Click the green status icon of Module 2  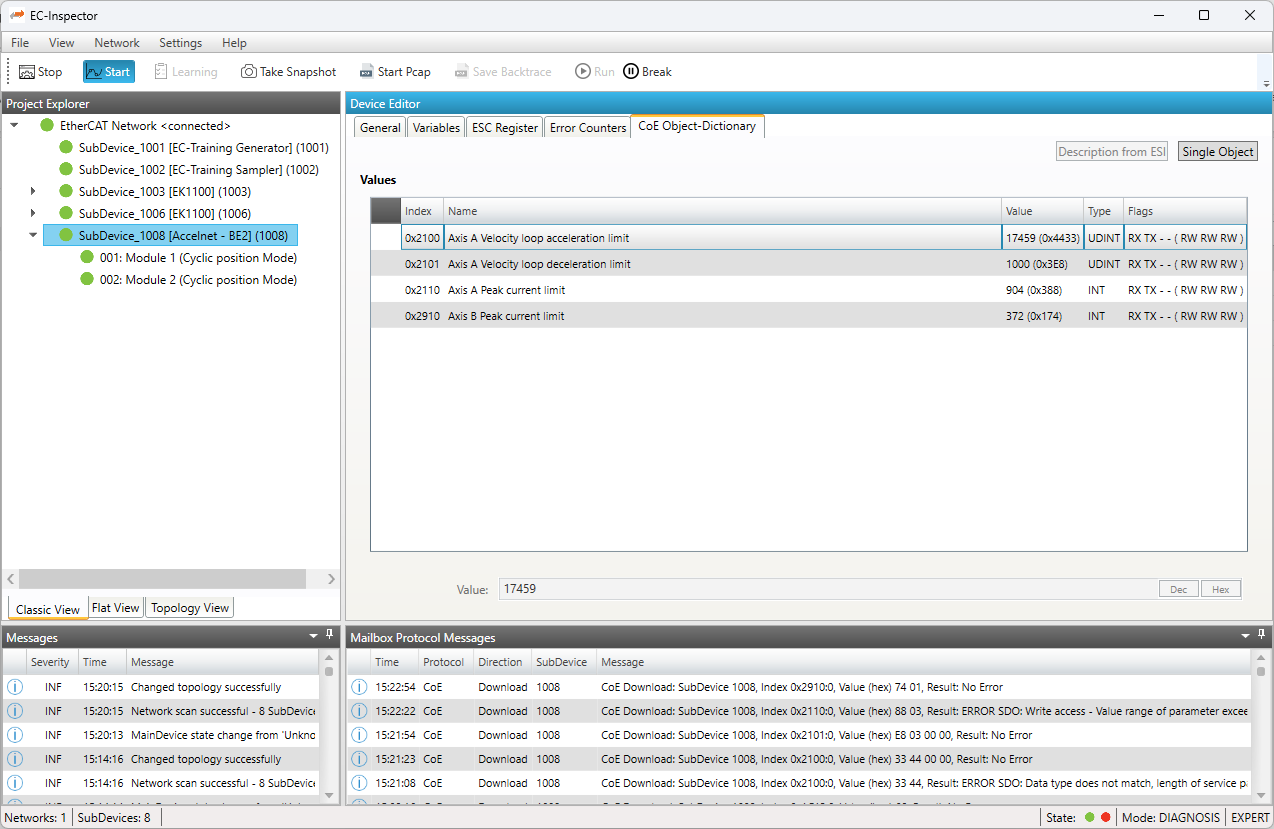pos(88,280)
